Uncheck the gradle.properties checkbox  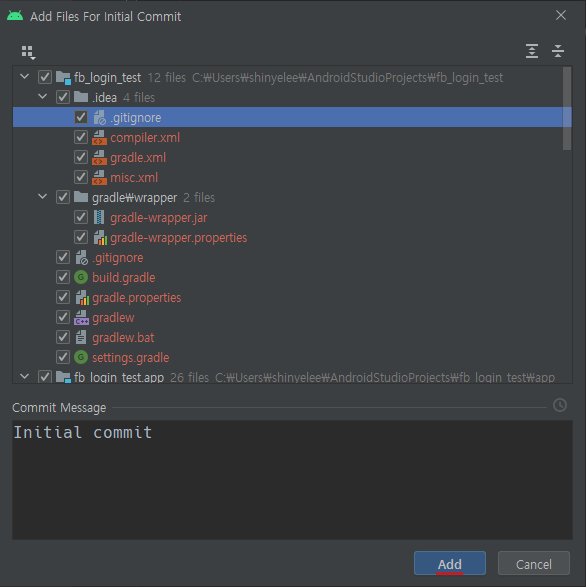coord(63,297)
